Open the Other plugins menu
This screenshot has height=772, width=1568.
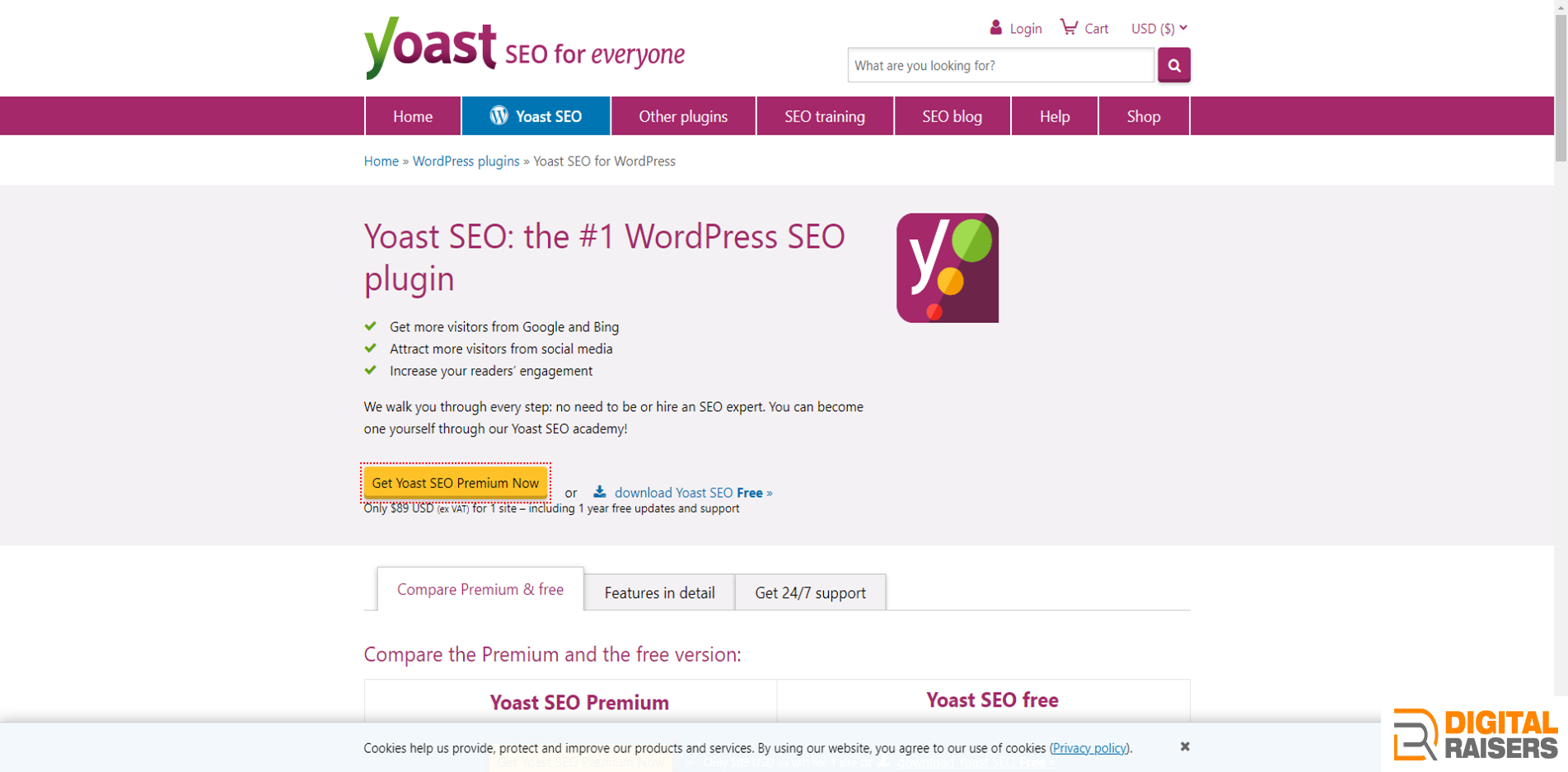click(x=683, y=116)
